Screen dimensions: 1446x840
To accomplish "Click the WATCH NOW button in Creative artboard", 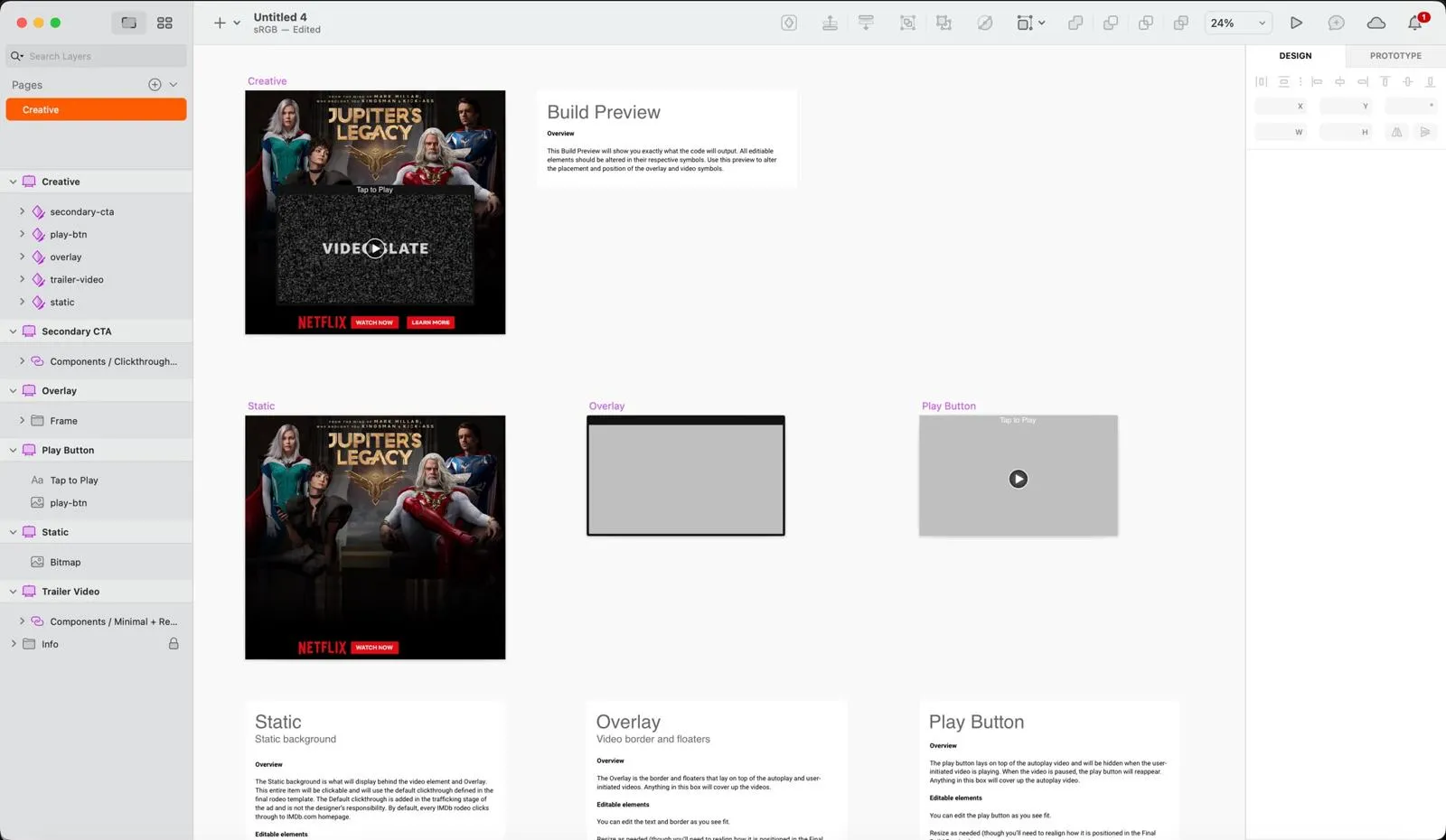I will 374,322.
